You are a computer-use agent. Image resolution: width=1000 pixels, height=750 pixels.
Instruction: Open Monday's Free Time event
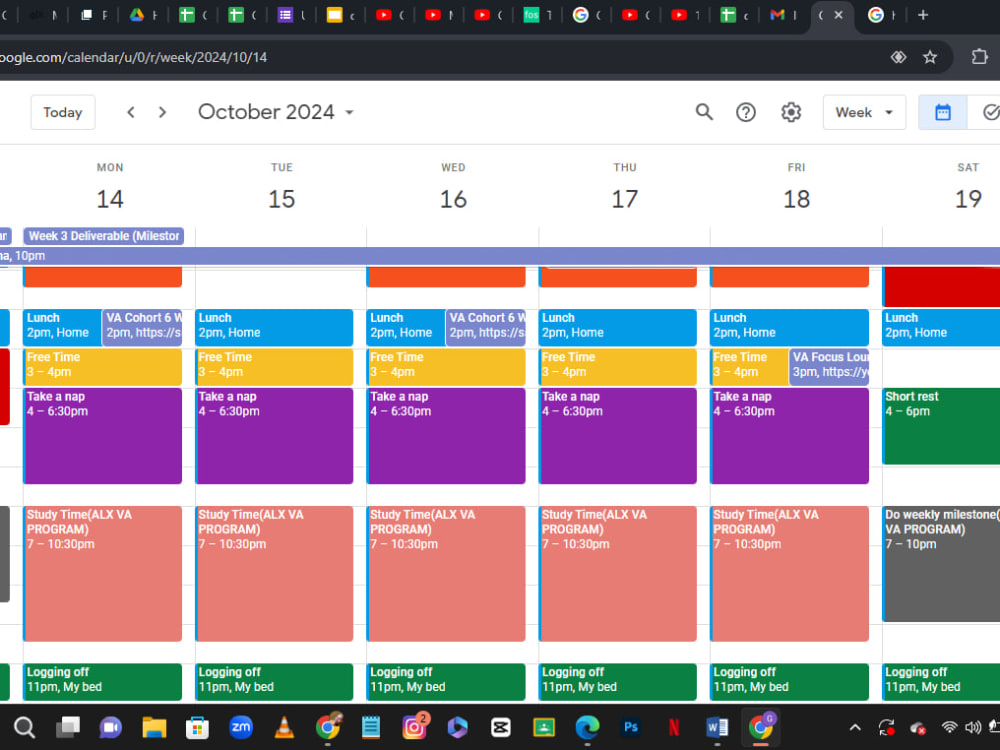tap(103, 365)
